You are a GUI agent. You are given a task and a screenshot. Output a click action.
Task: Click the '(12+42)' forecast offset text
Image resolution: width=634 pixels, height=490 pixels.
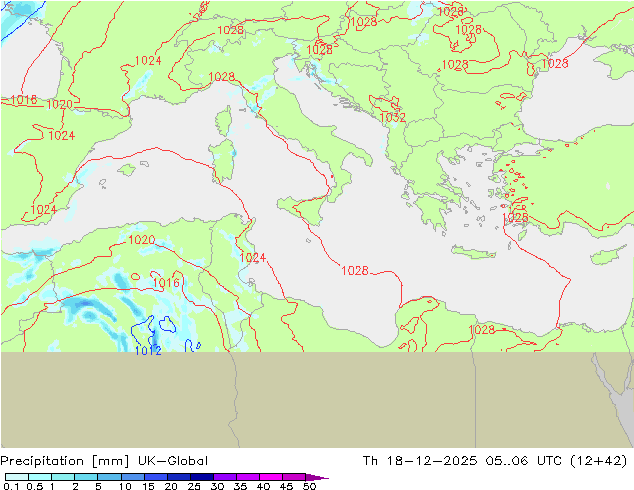[x=598, y=461]
